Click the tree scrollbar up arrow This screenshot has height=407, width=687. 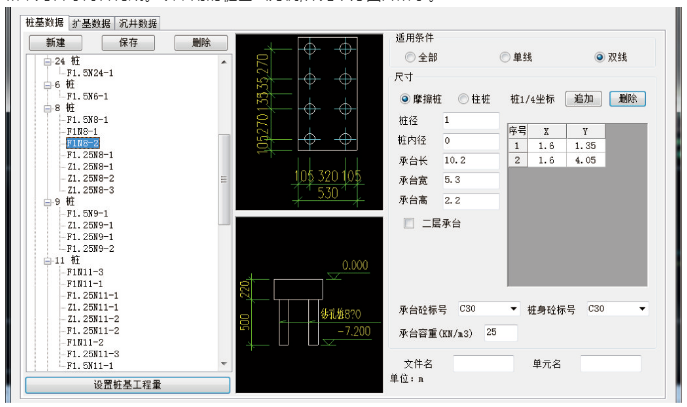tap(224, 62)
